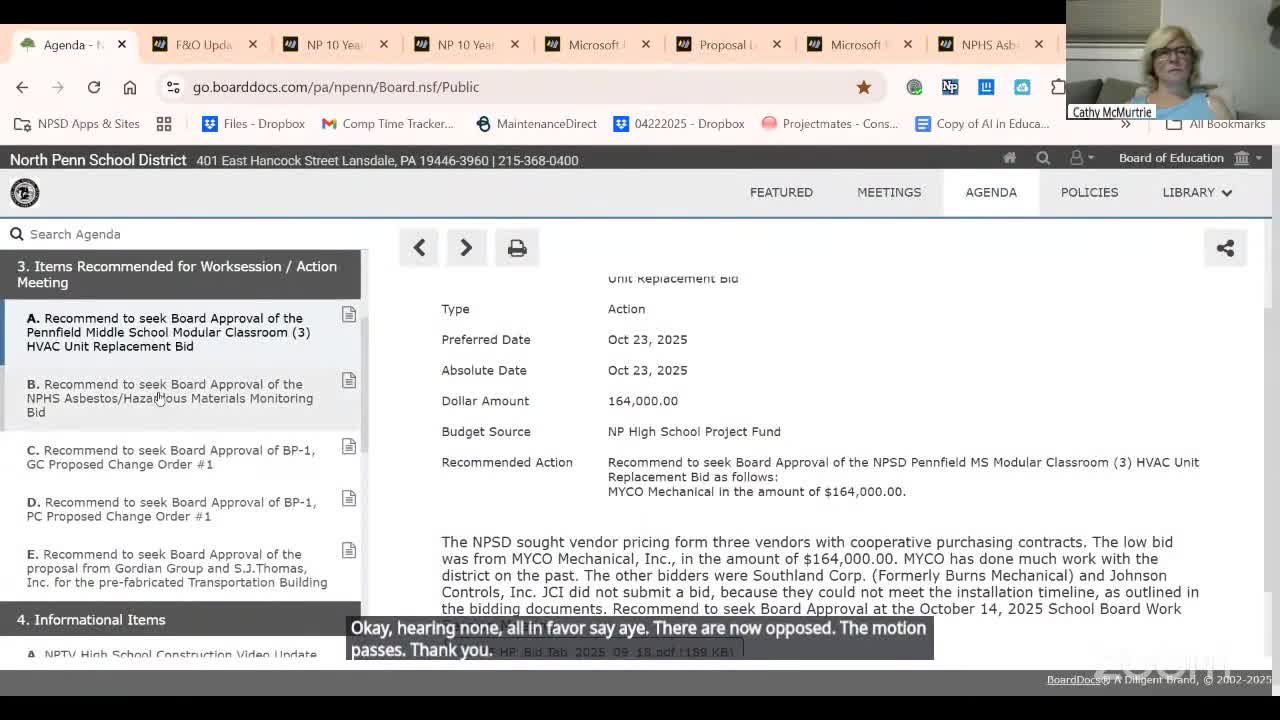Close the Agenda browser tab
Screen dimensions: 1280x720
[122, 45]
